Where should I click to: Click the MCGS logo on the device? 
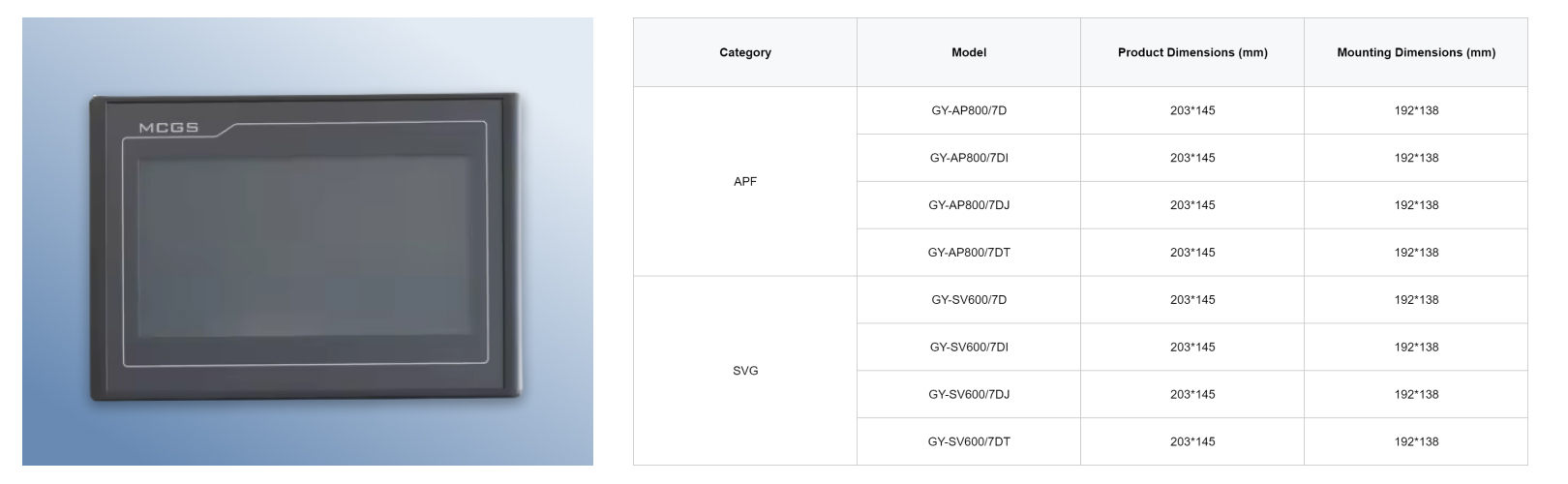pyautogui.click(x=168, y=128)
